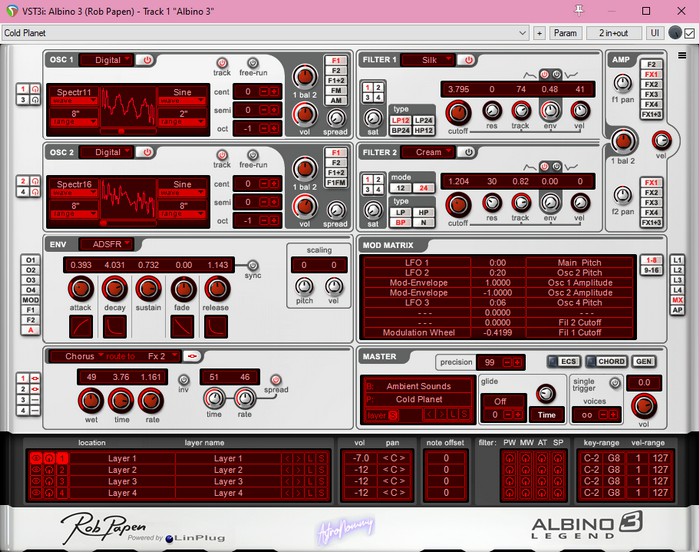Open Filter 2 Cream type dropdown
This screenshot has width=700, height=552.
(x=428, y=152)
